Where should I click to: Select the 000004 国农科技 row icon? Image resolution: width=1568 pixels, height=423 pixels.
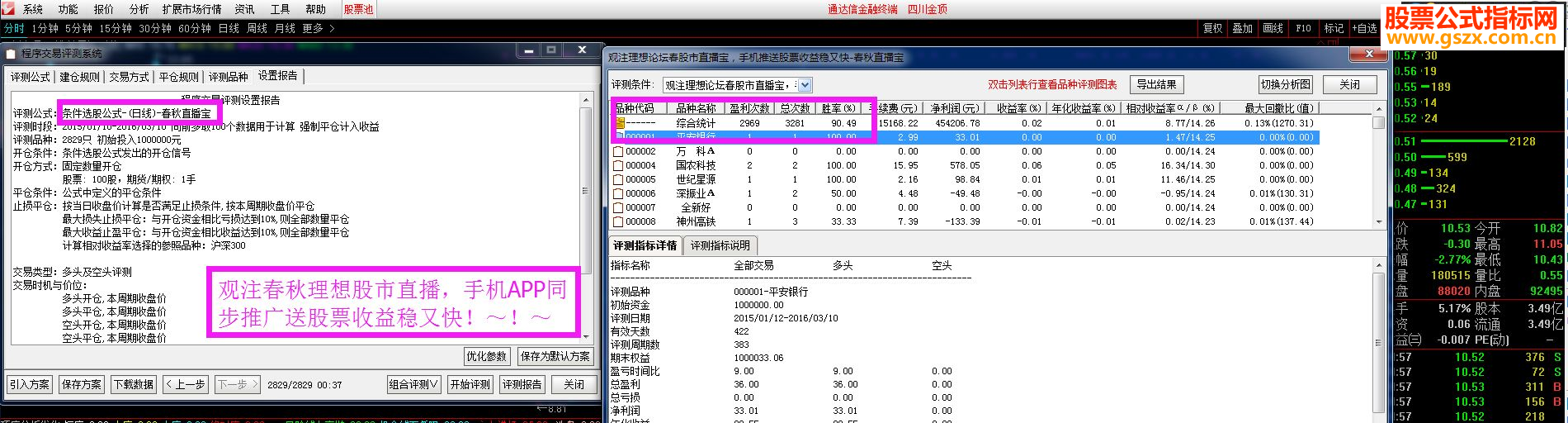618,165
